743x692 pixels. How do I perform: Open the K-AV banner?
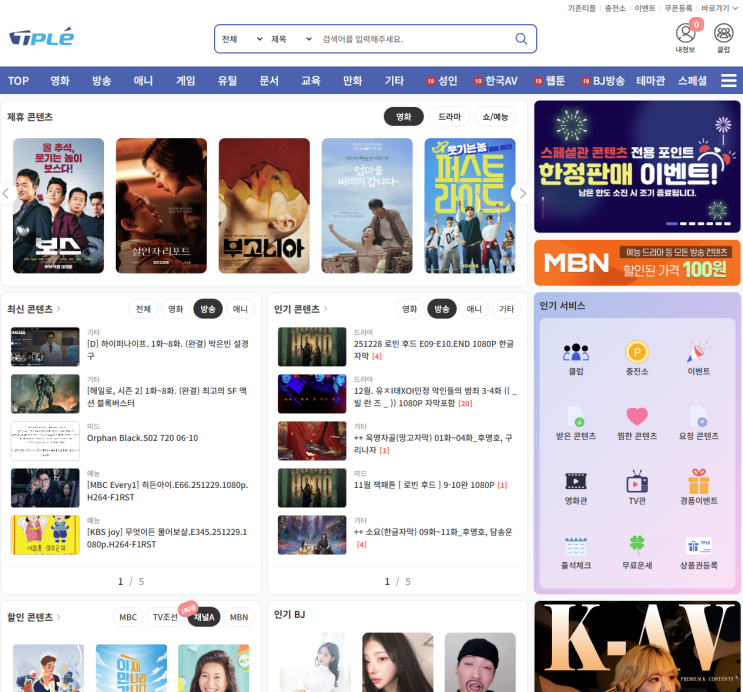tap(637, 646)
